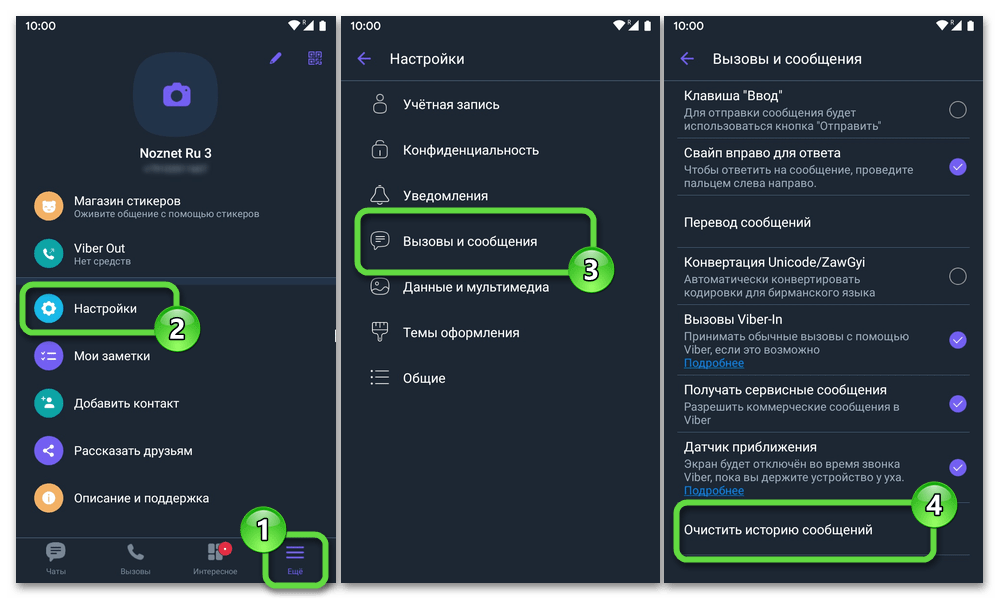Open Настройки gear icon

[48, 308]
